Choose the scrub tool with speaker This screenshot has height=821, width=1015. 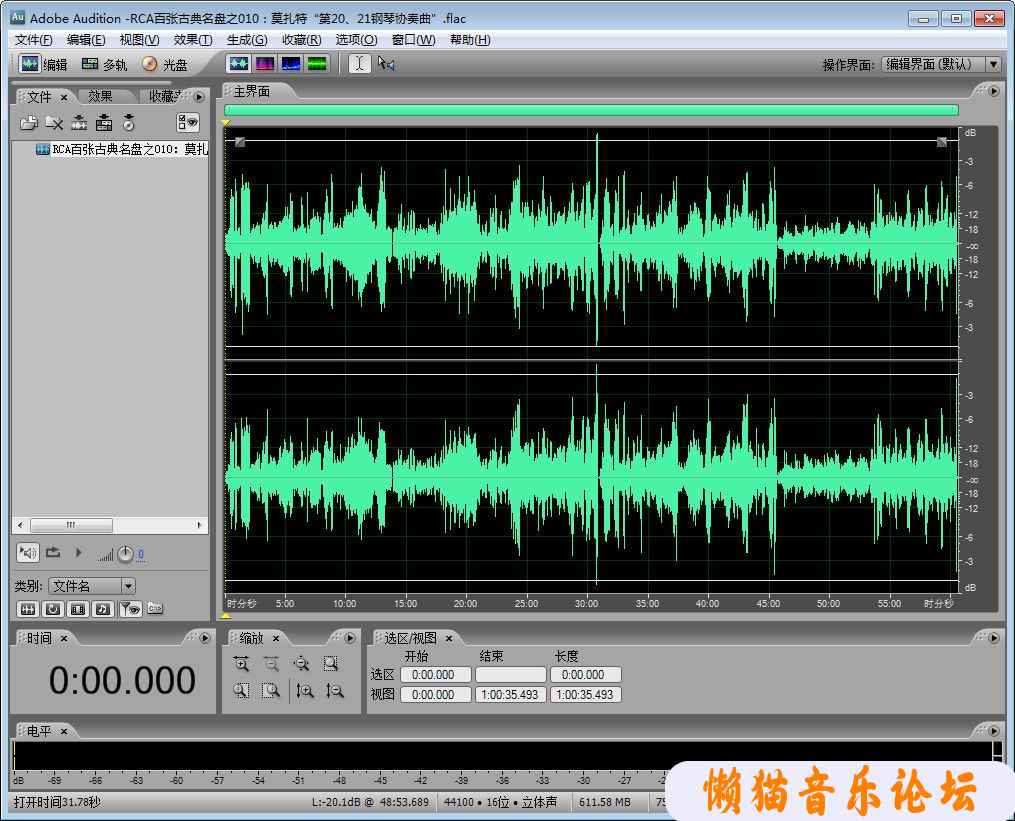click(x=386, y=63)
